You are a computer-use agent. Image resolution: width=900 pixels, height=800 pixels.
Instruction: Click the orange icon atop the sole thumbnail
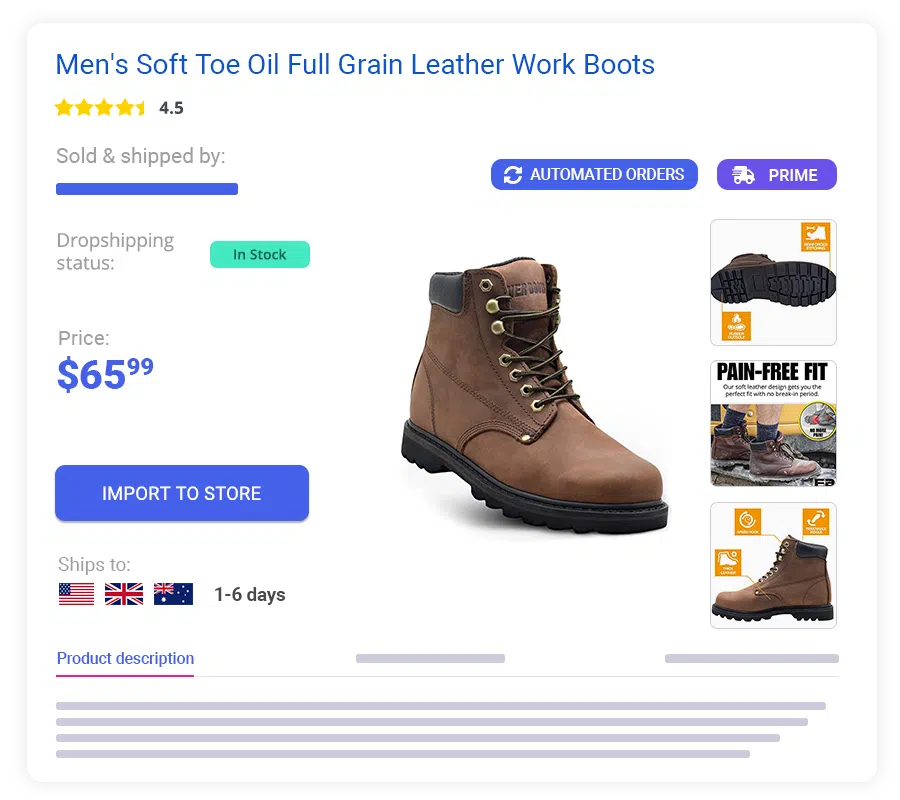pyautogui.click(x=816, y=236)
